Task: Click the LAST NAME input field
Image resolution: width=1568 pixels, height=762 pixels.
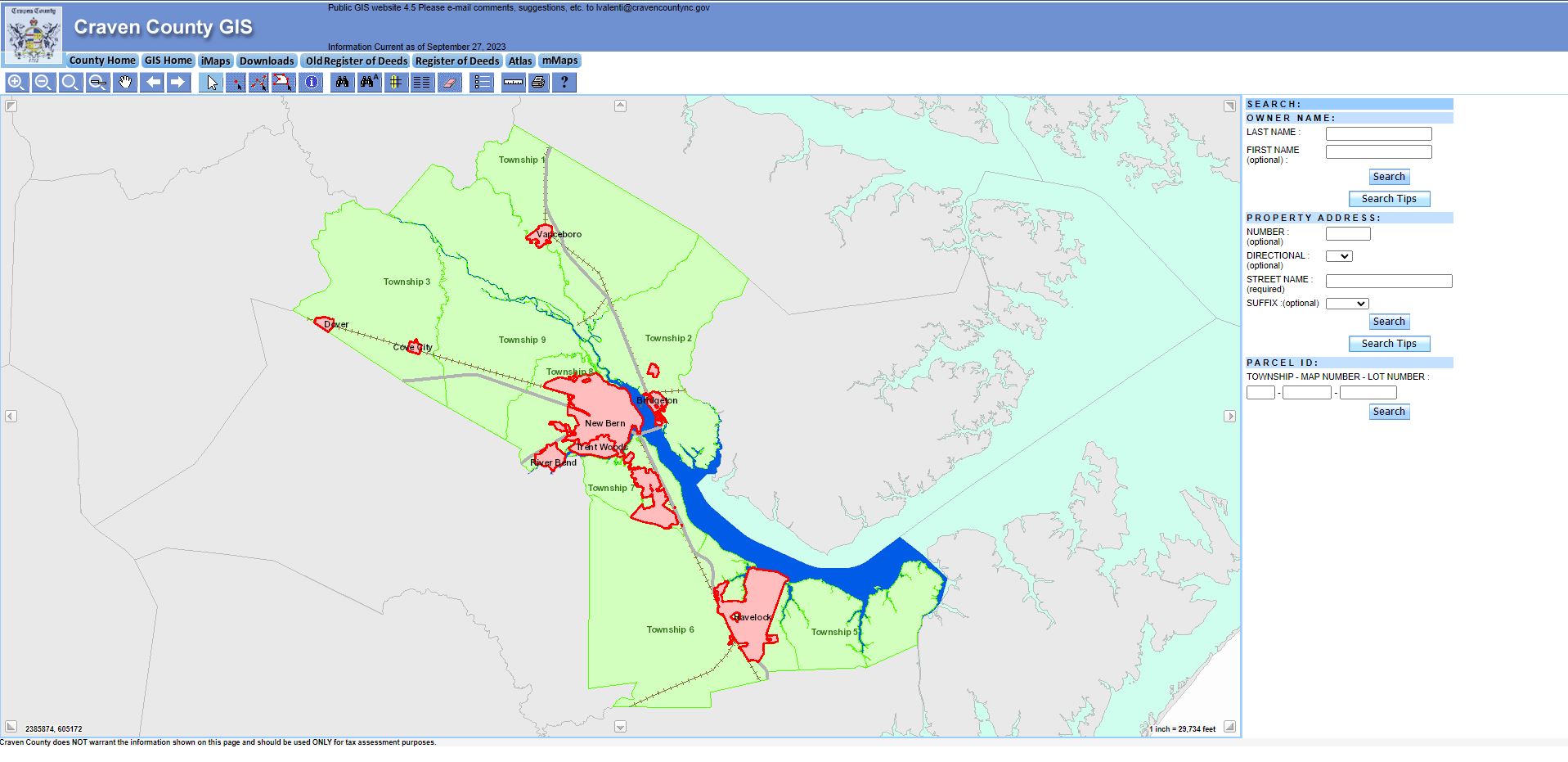Action: click(1378, 133)
